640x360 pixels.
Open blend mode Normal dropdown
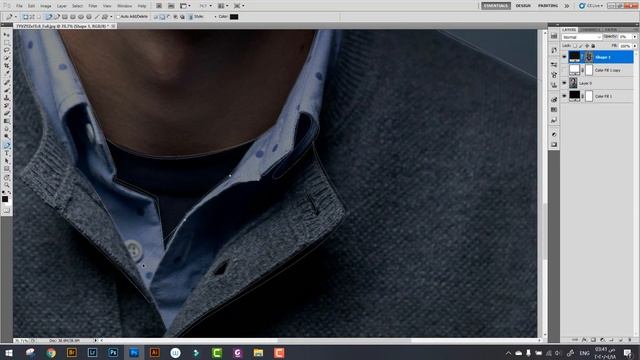pos(582,37)
